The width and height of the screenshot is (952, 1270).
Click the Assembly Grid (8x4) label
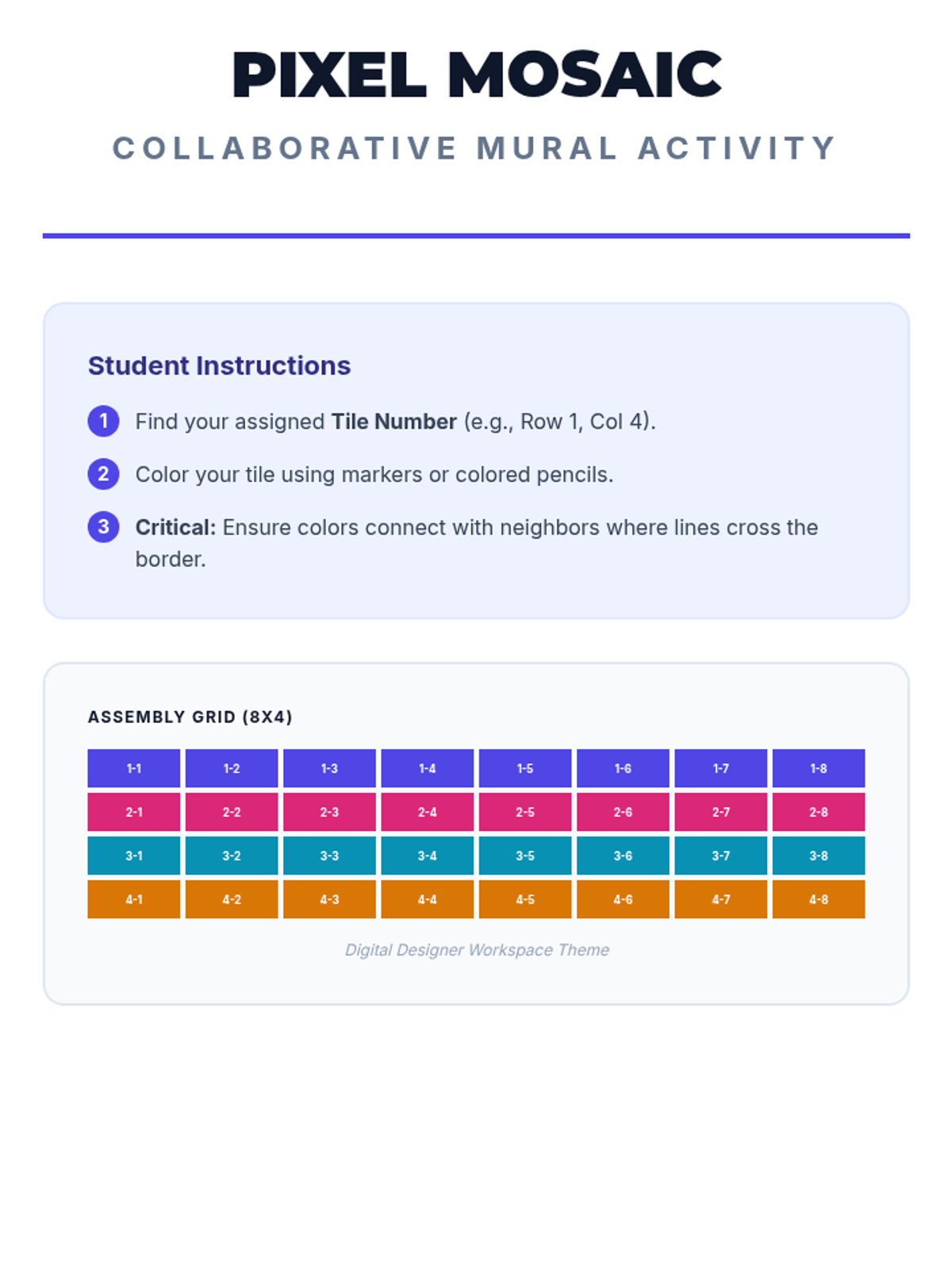tap(190, 717)
